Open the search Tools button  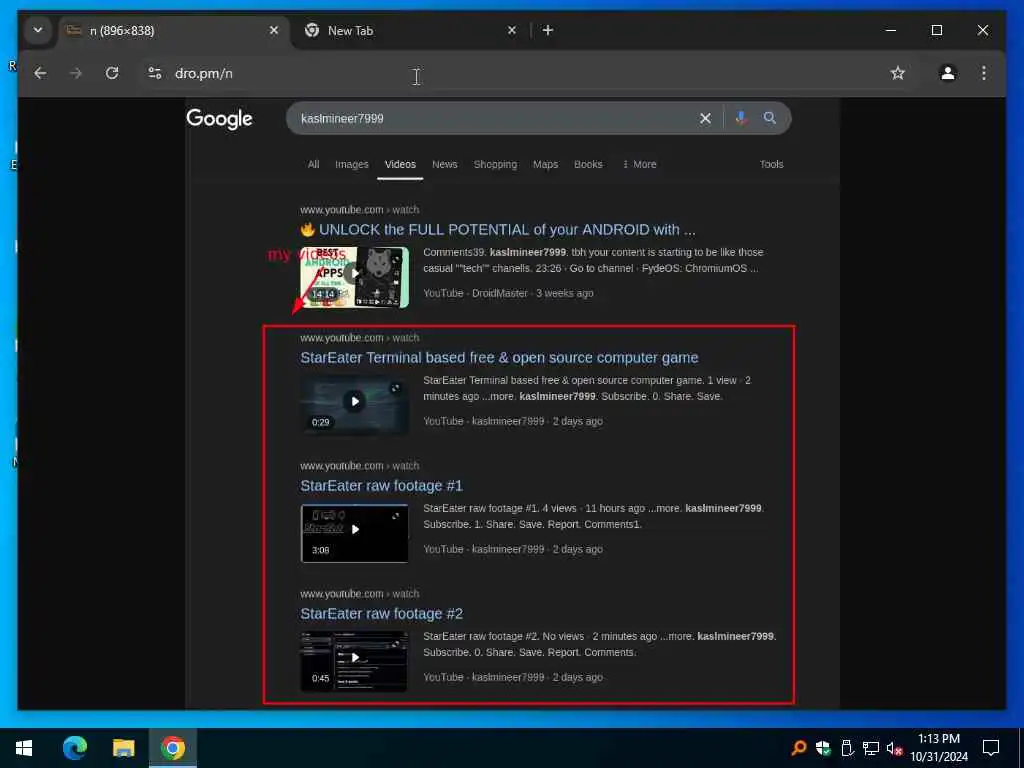pos(771,165)
